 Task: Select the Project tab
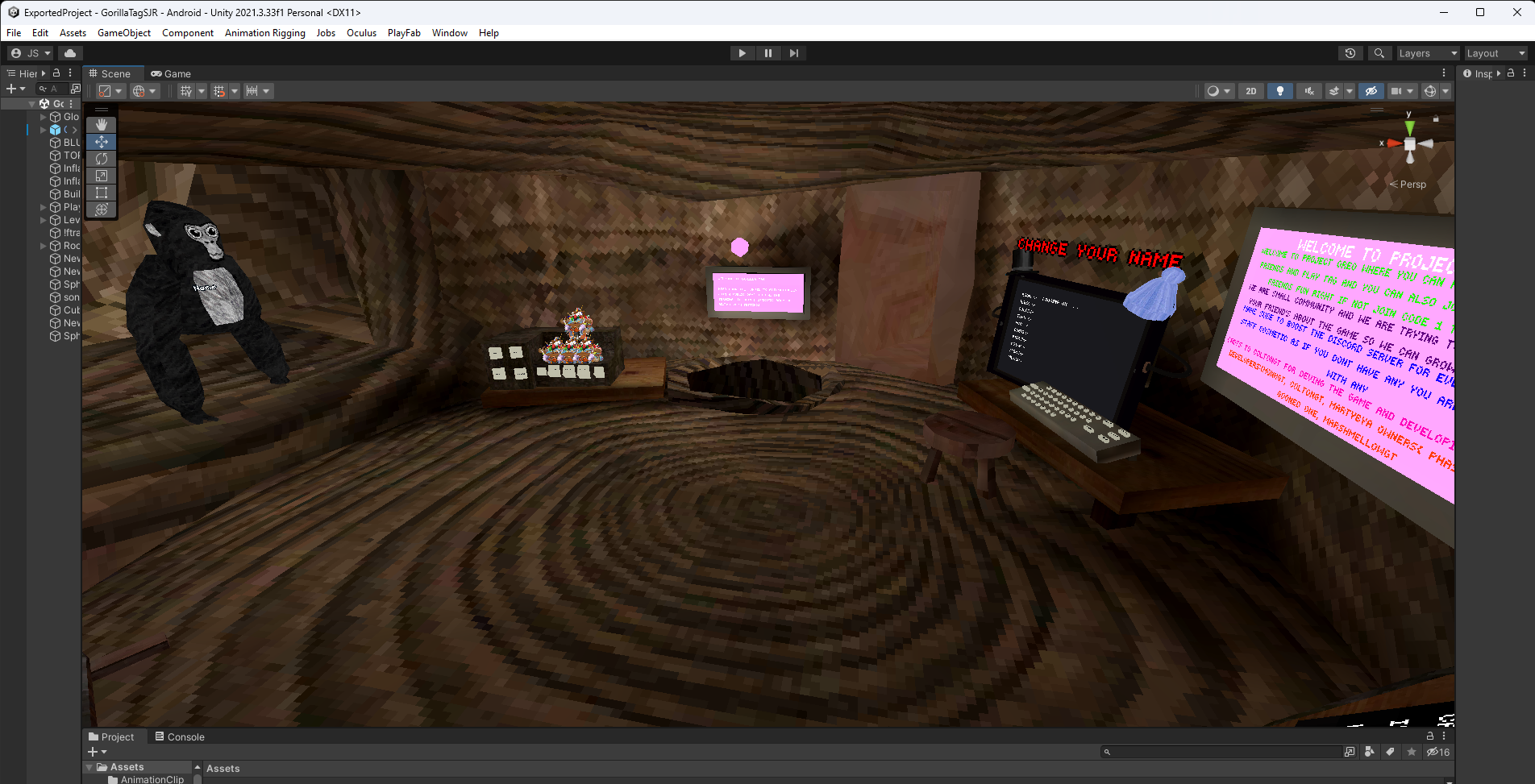[112, 737]
